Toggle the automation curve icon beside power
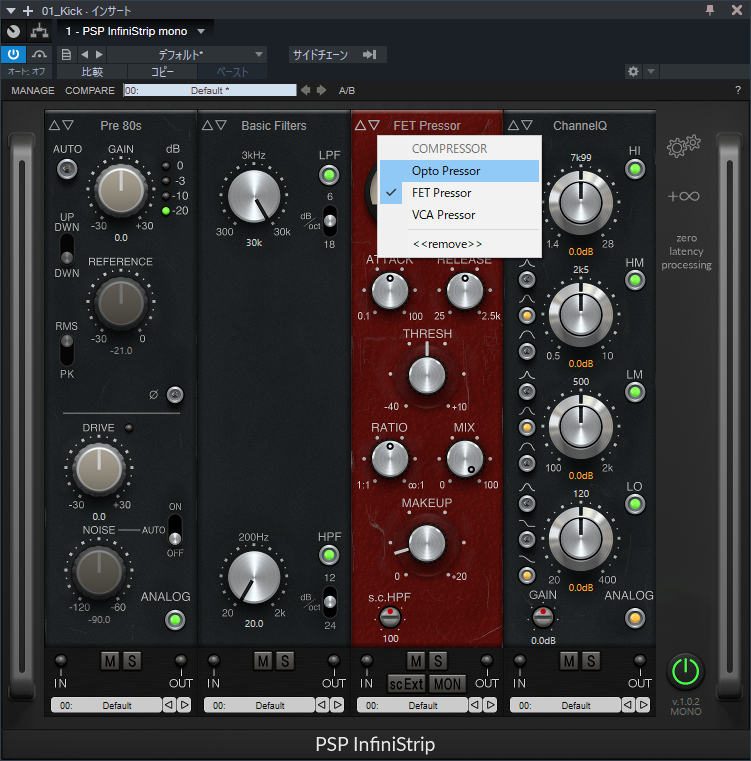The image size is (751, 761). 39,54
